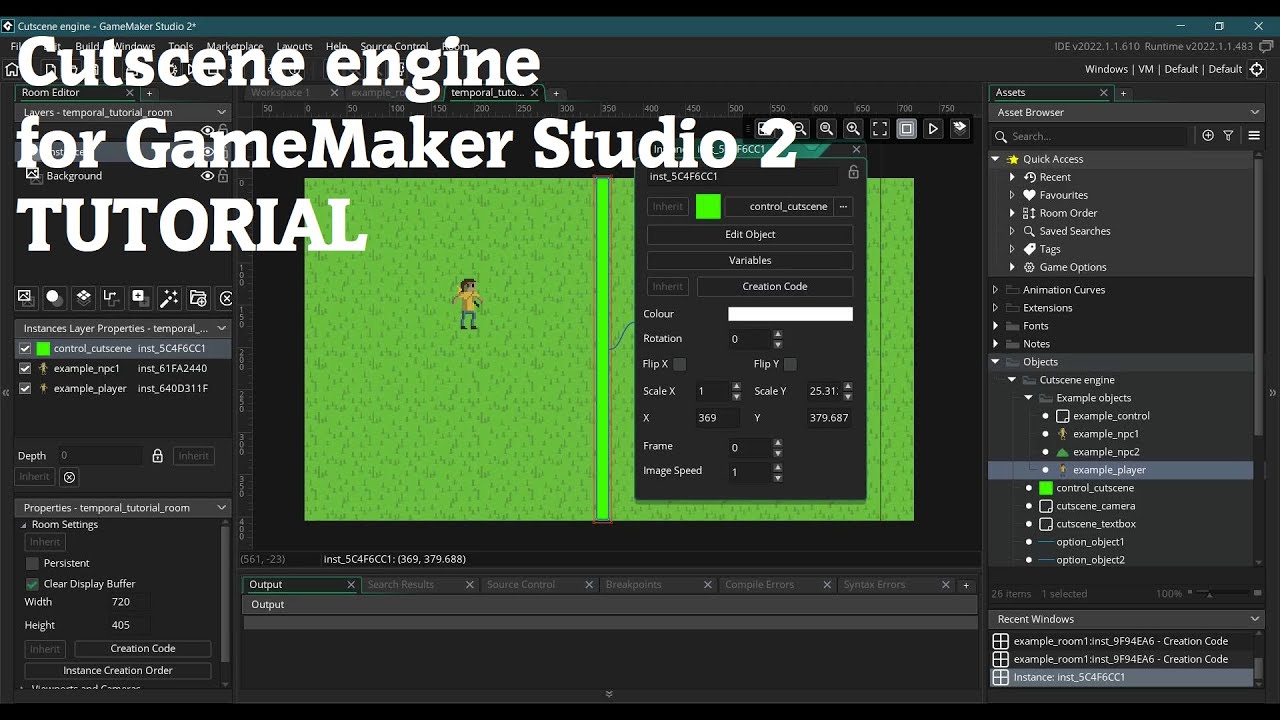Expand the Animation Curves folder
The width and height of the screenshot is (1280, 720).
[x=995, y=290]
